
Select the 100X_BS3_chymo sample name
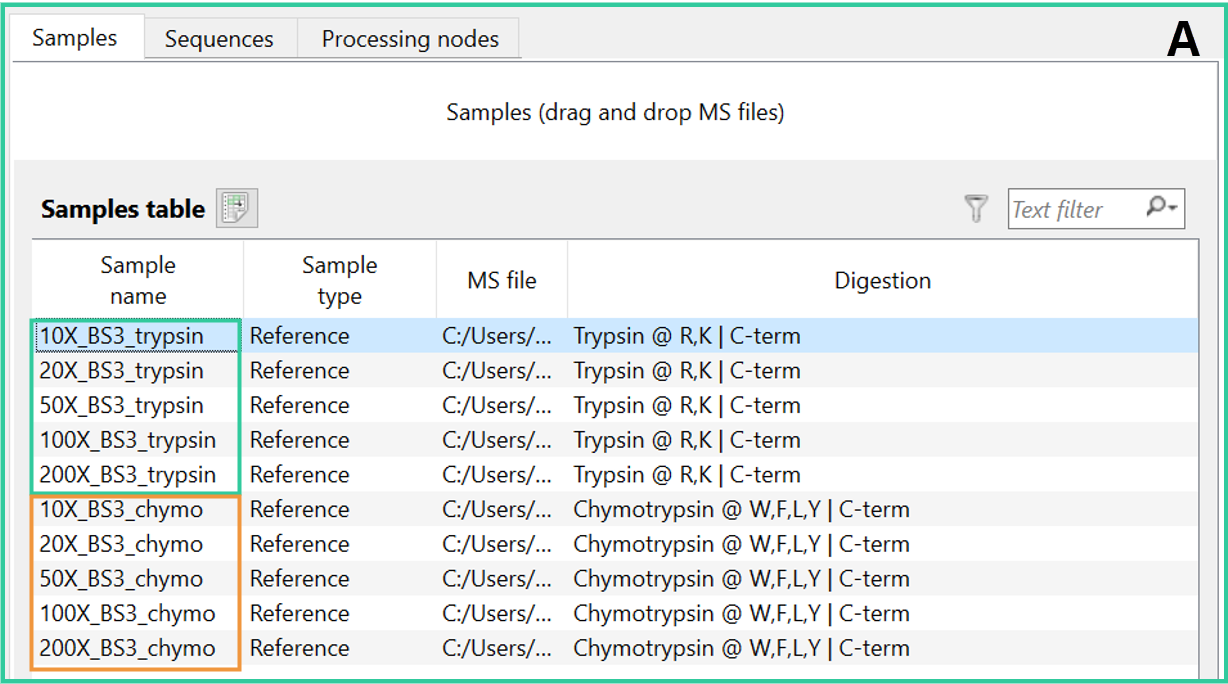tap(127, 614)
